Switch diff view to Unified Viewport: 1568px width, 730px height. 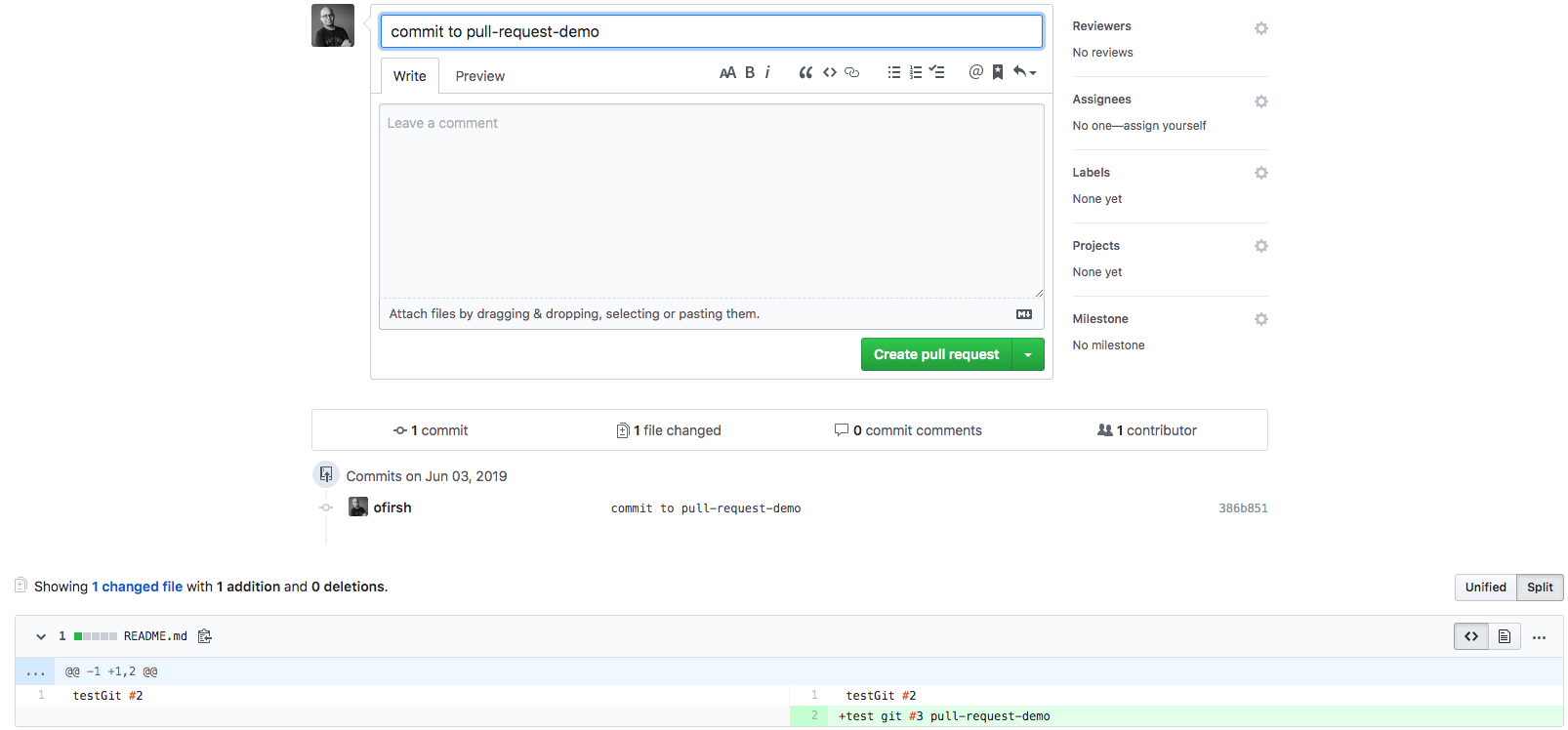coord(1485,588)
